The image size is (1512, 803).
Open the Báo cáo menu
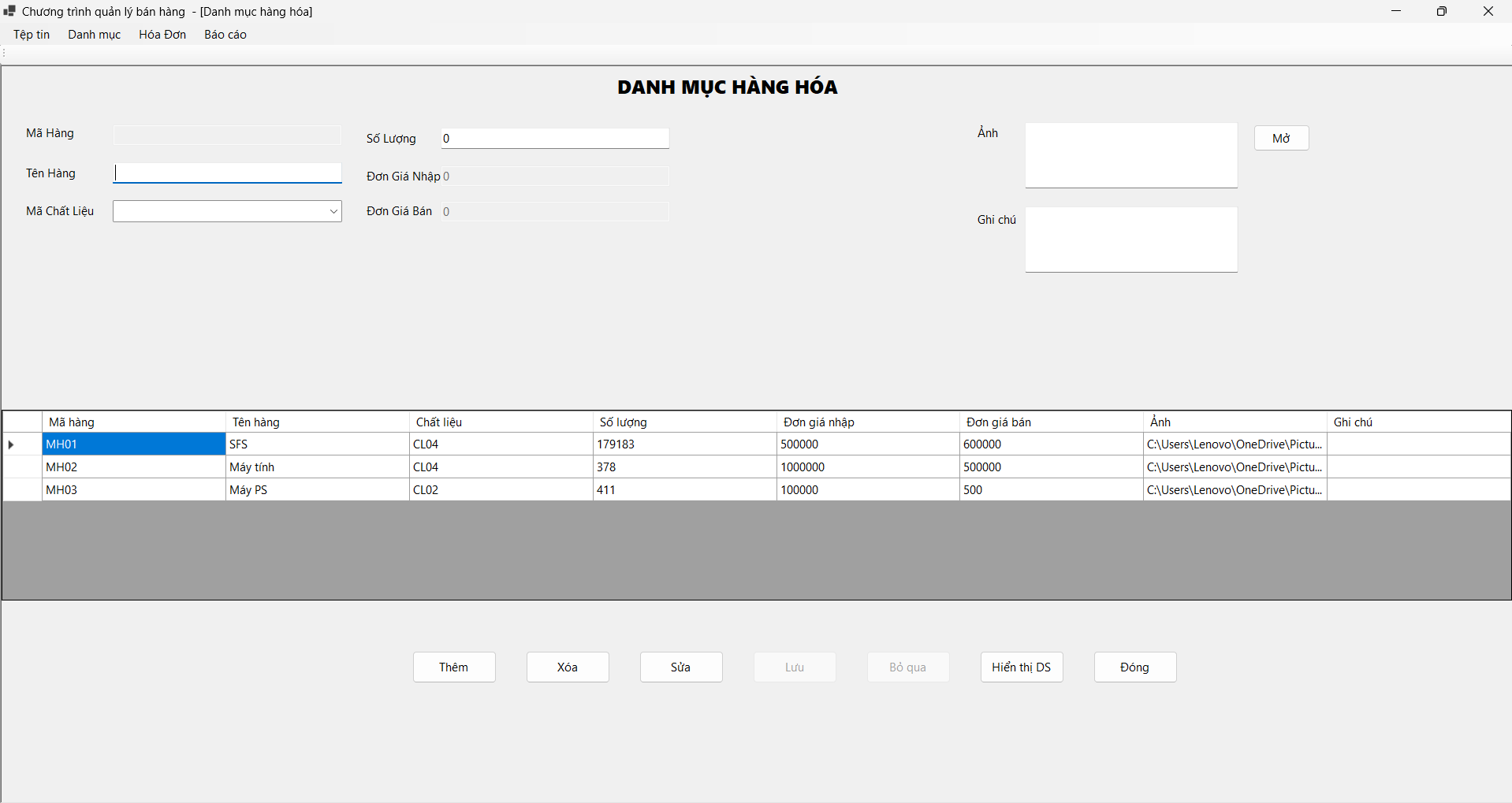coord(225,34)
